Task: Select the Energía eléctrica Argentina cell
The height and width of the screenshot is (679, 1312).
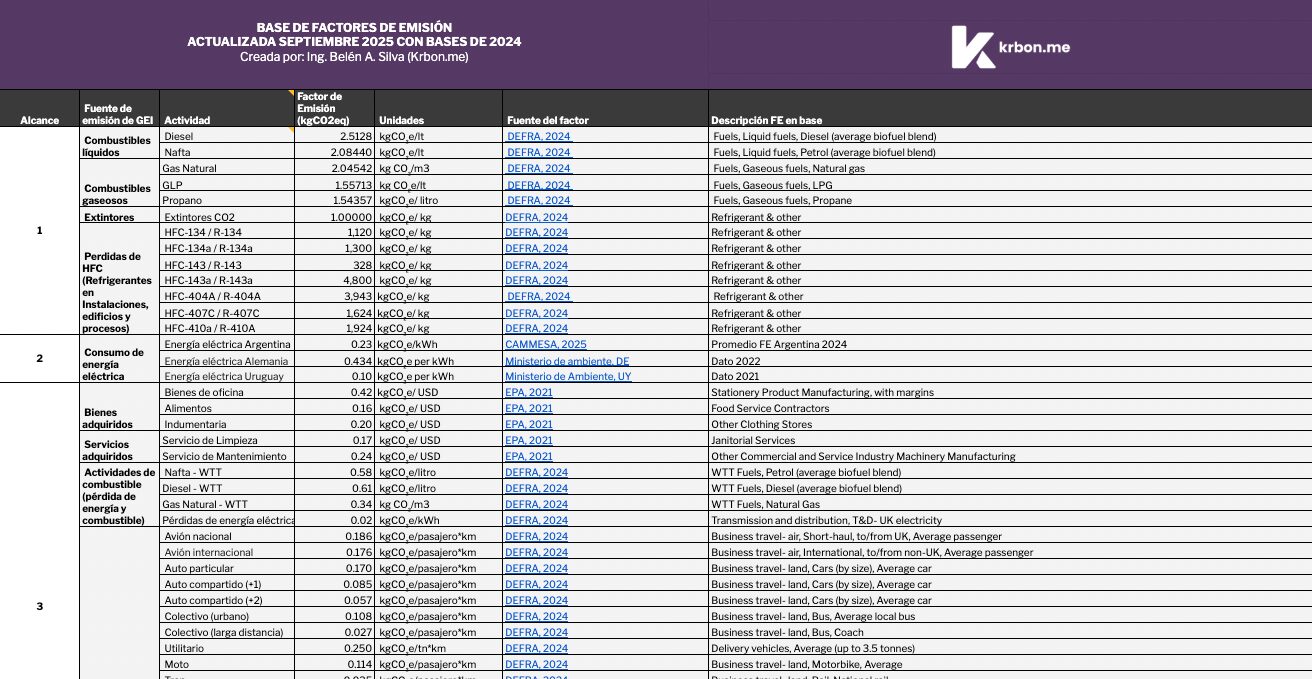Action: click(x=227, y=344)
